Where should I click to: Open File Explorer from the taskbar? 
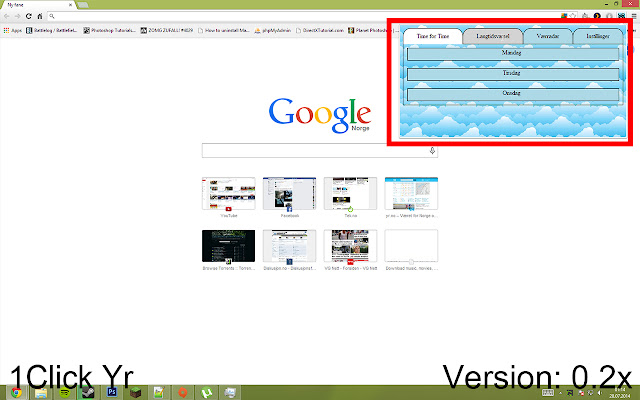click(41, 393)
